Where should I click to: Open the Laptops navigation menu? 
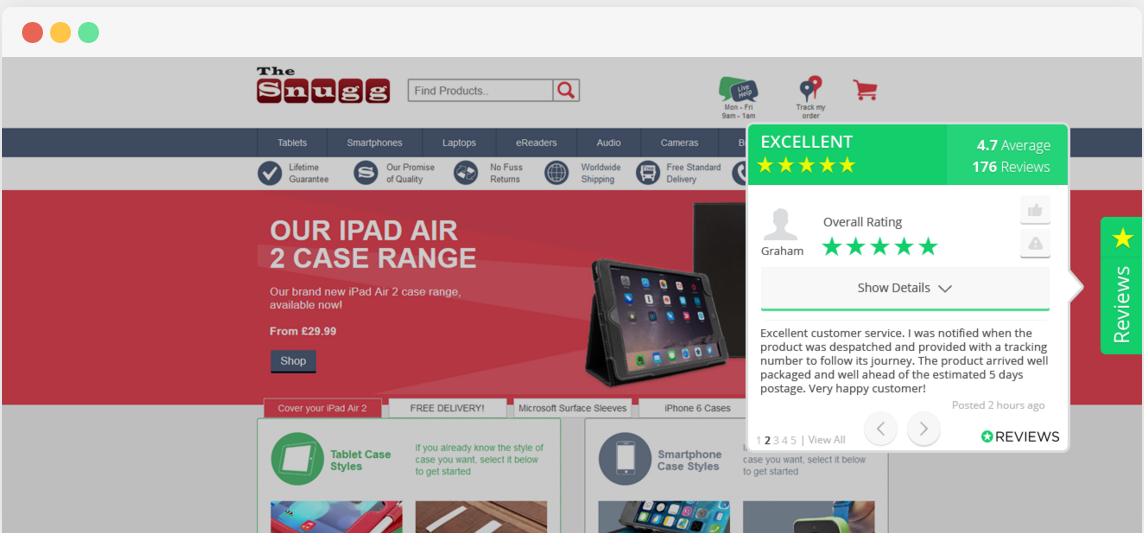point(459,143)
